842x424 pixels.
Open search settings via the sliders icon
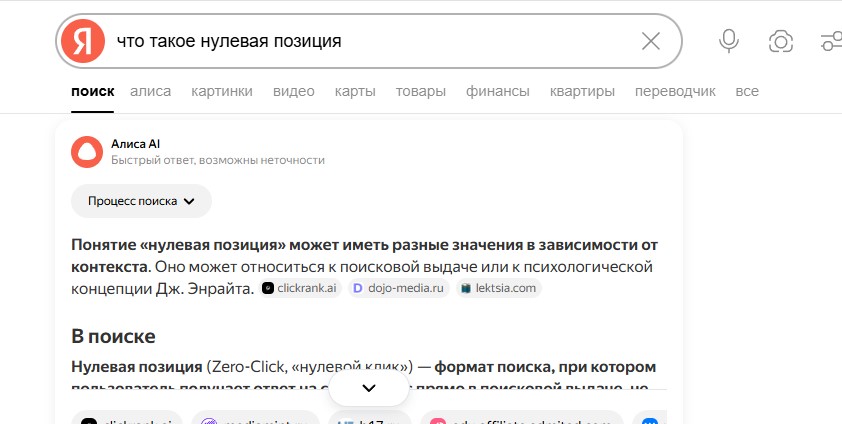(832, 41)
